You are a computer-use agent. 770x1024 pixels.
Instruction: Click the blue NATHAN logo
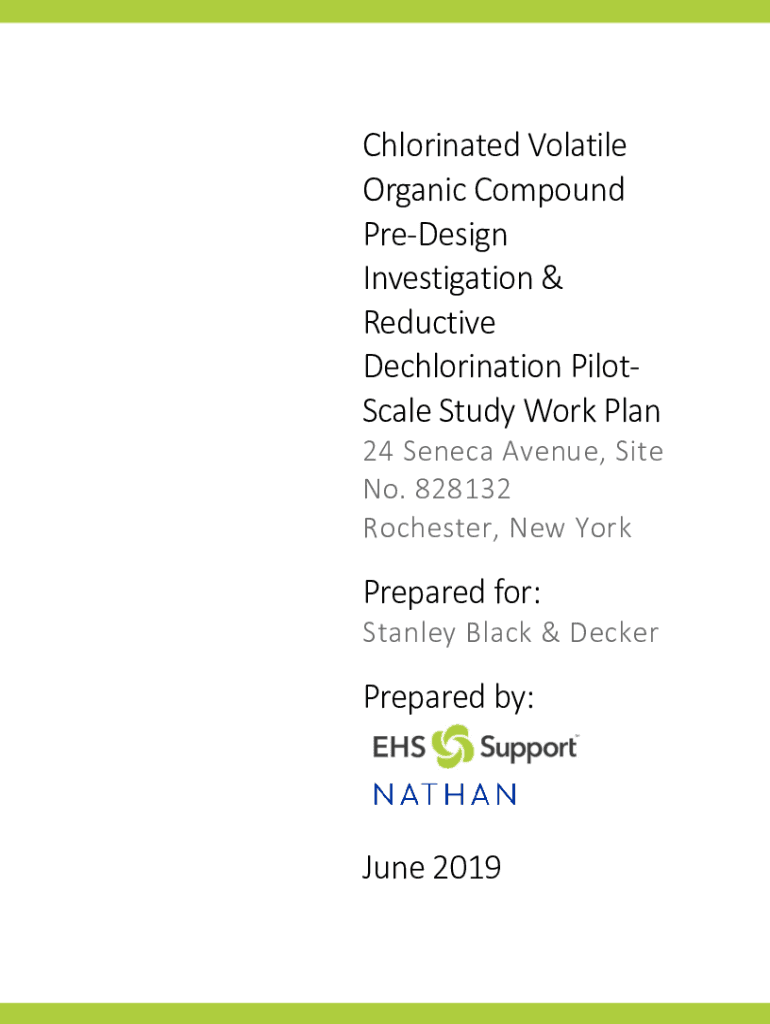click(444, 795)
